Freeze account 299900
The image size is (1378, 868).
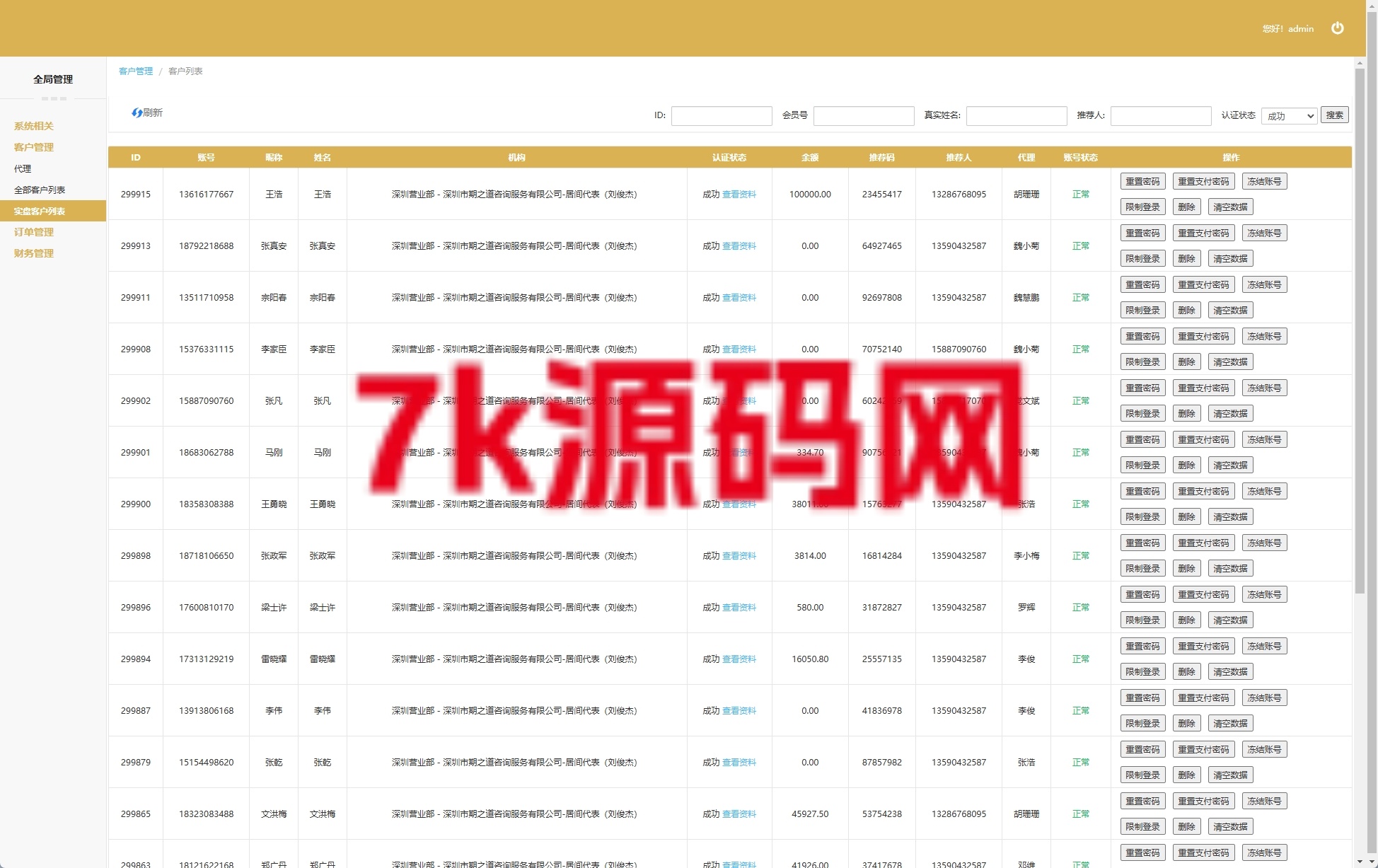1264,491
